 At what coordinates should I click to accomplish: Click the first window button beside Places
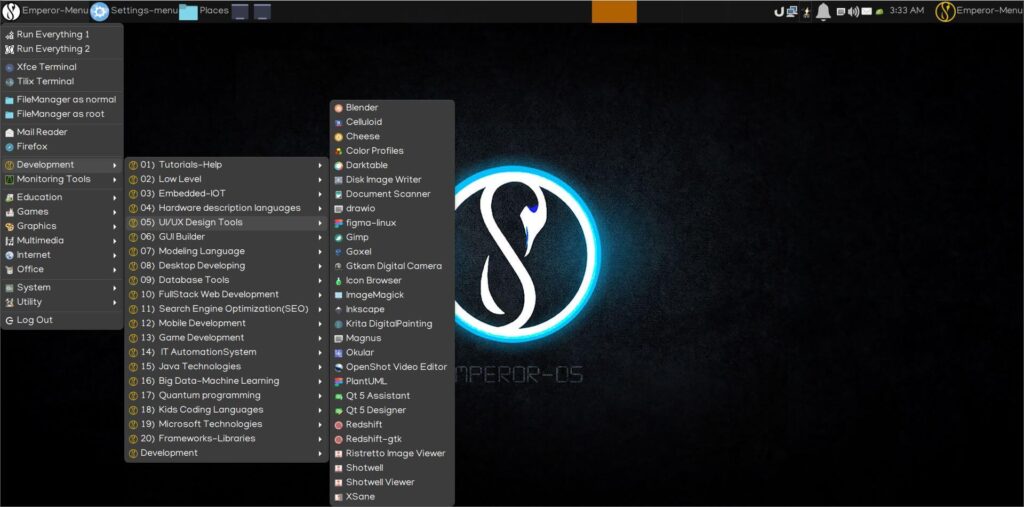click(x=240, y=11)
